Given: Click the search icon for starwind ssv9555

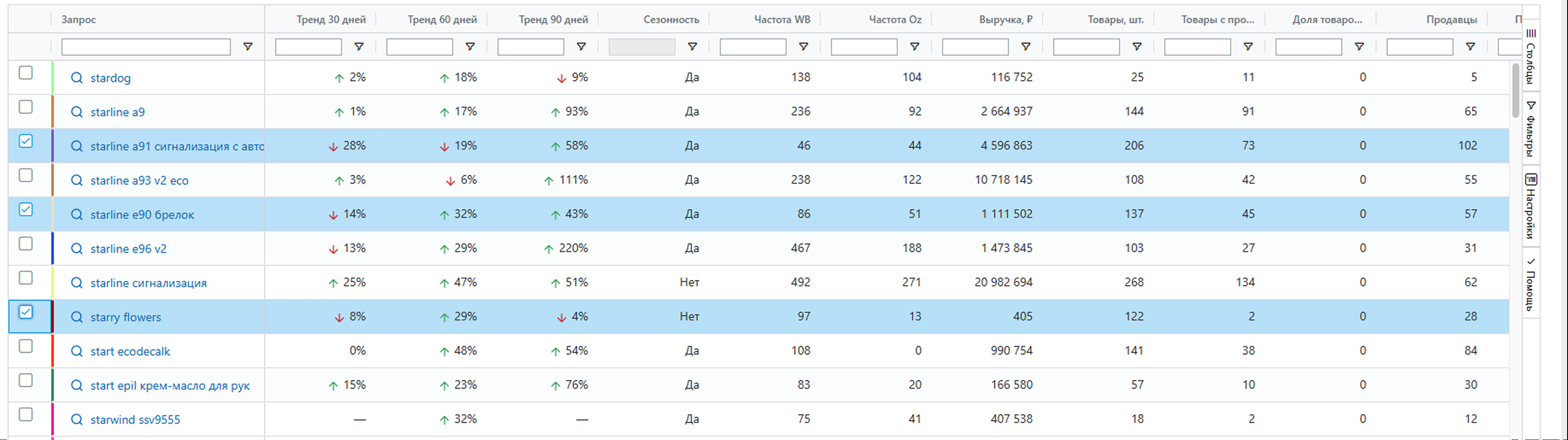Looking at the screenshot, I should tap(76, 419).
